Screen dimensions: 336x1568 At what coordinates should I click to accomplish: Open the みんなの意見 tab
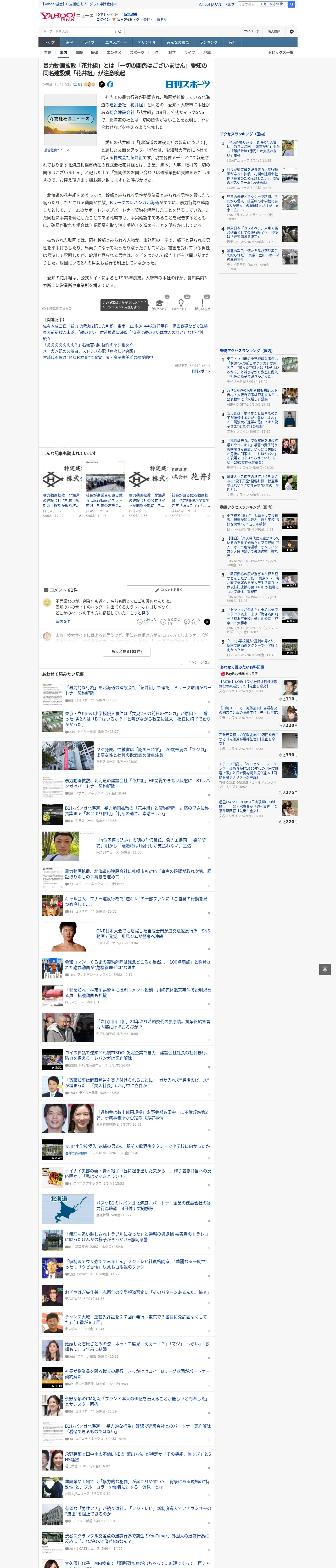coord(177,43)
